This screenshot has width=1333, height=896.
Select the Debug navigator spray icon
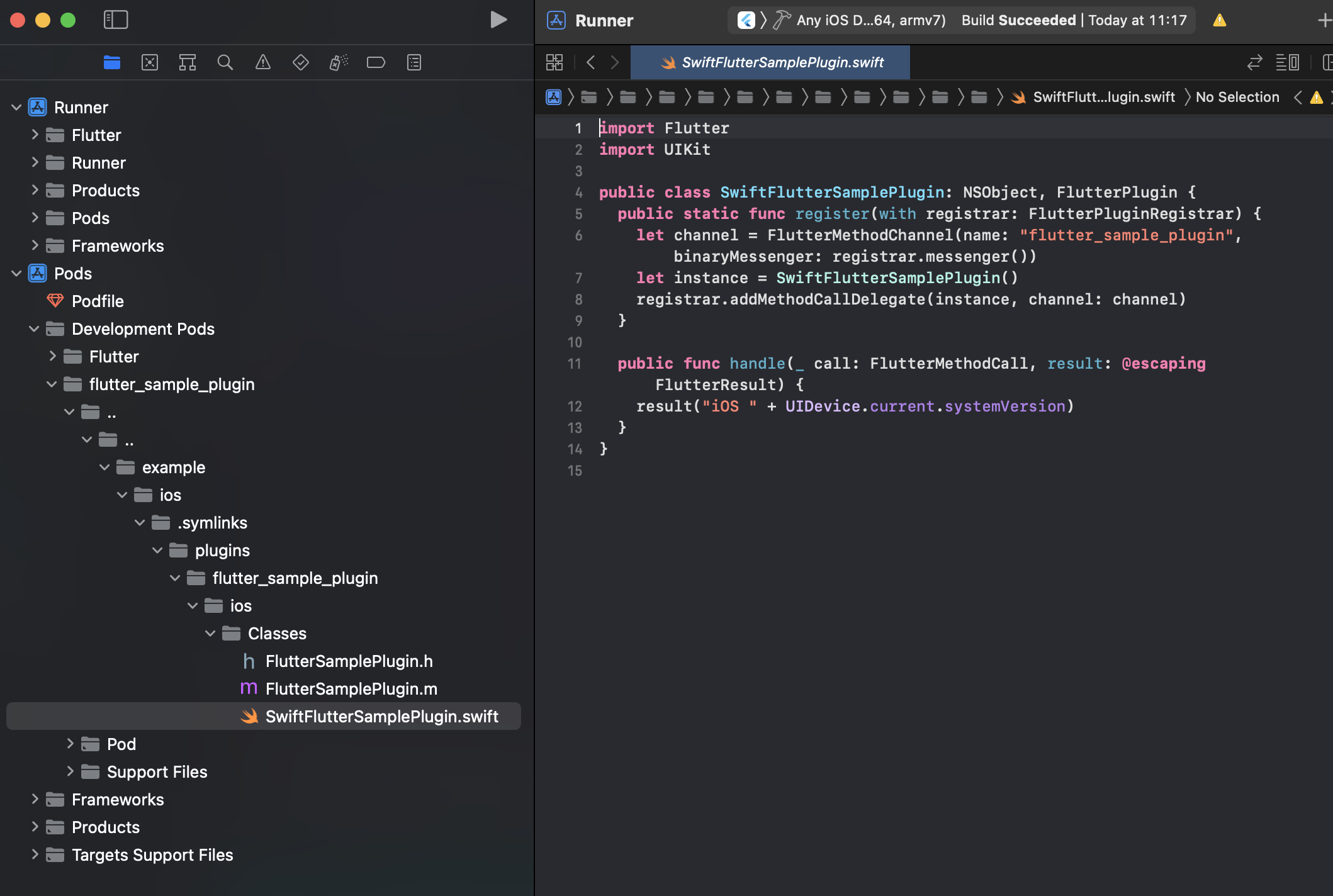tap(338, 62)
